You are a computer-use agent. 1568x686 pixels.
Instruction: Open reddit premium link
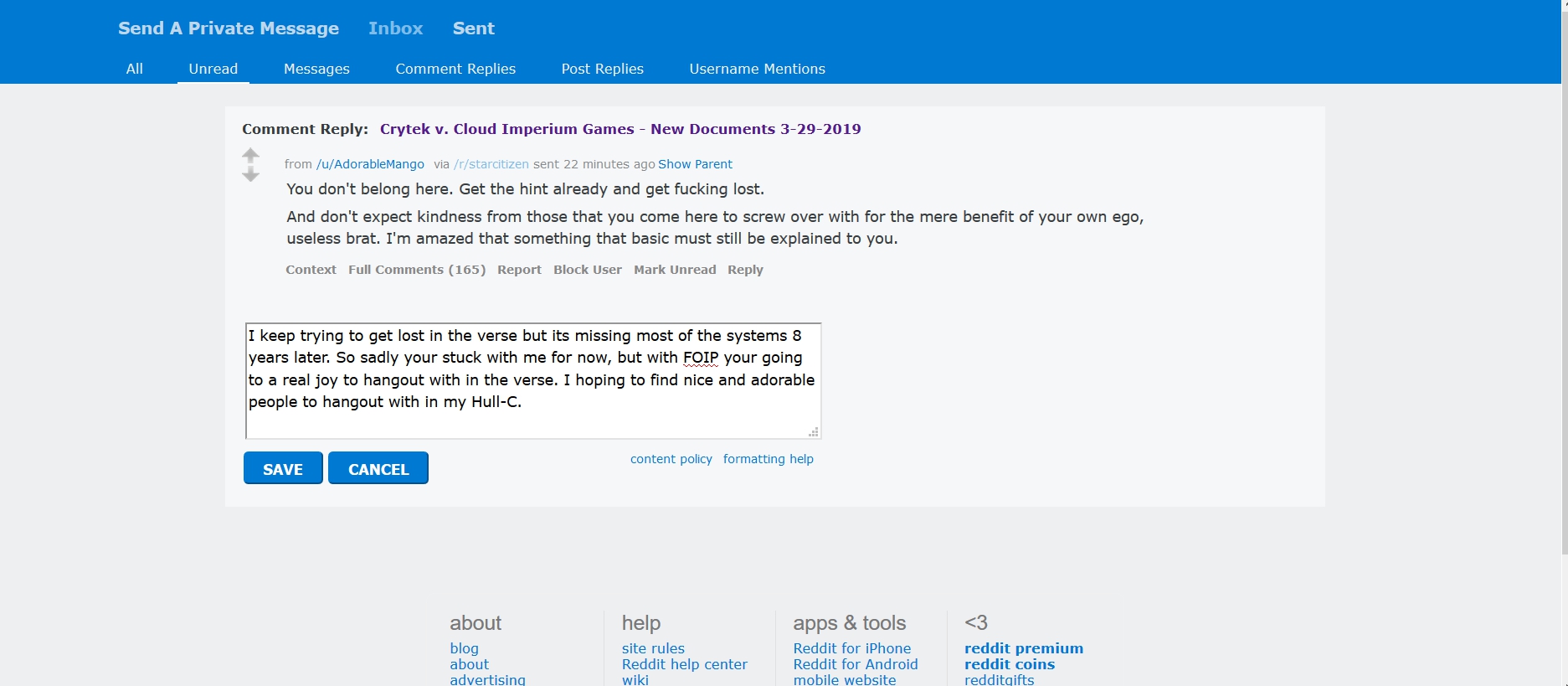coord(1024,648)
